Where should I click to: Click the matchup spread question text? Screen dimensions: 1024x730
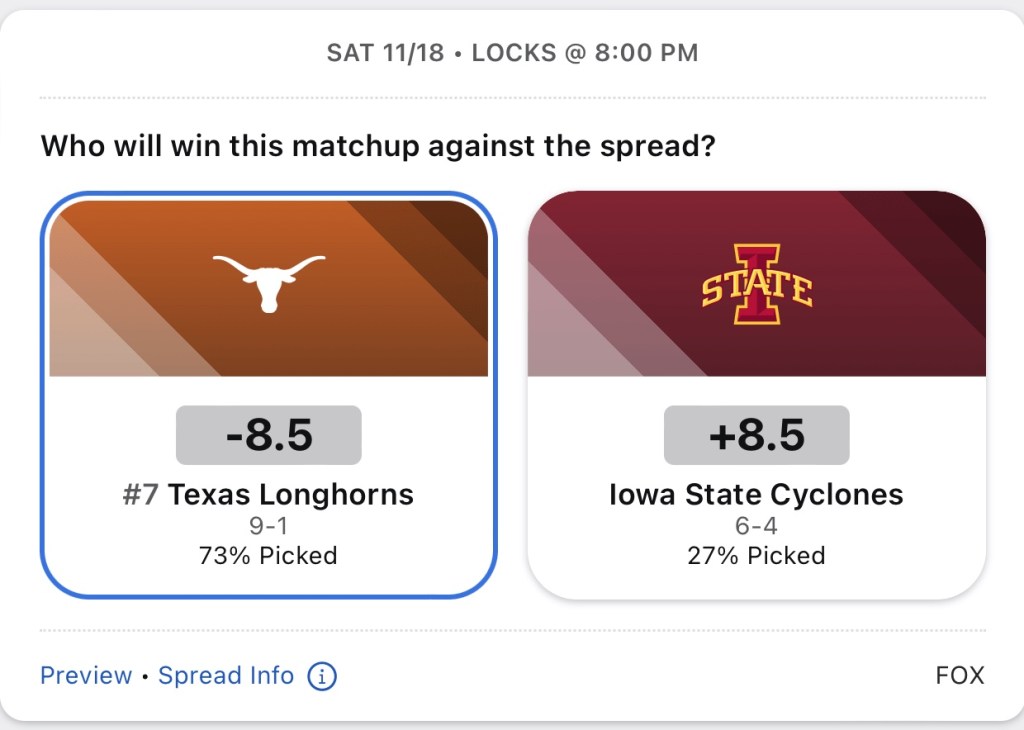(378, 147)
